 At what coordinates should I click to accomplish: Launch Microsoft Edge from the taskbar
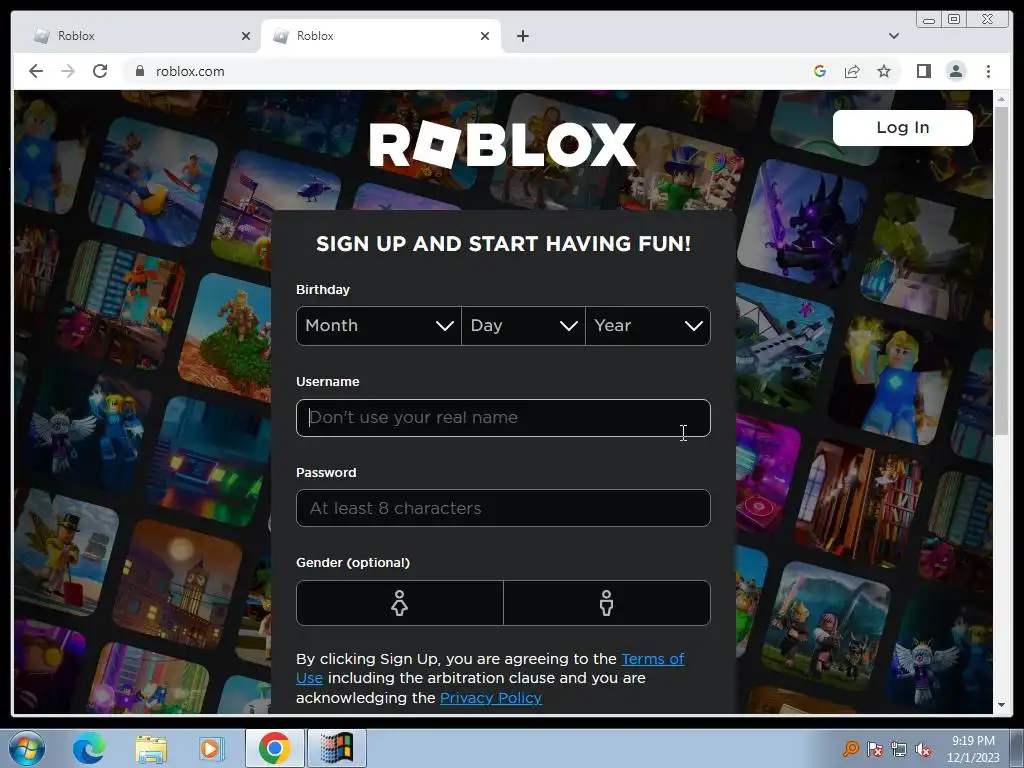[x=88, y=748]
